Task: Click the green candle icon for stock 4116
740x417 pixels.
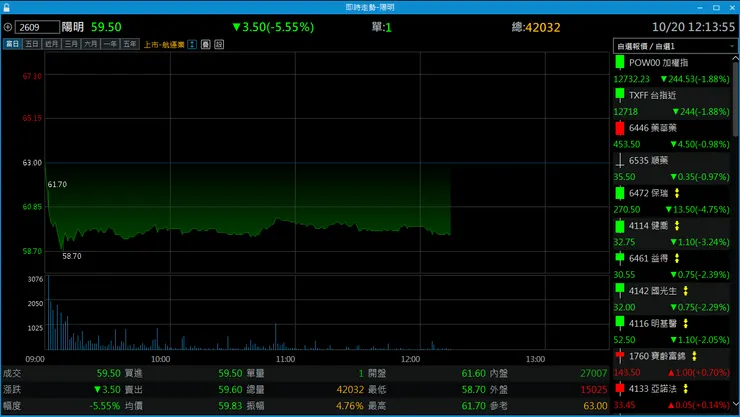Action: (620, 323)
